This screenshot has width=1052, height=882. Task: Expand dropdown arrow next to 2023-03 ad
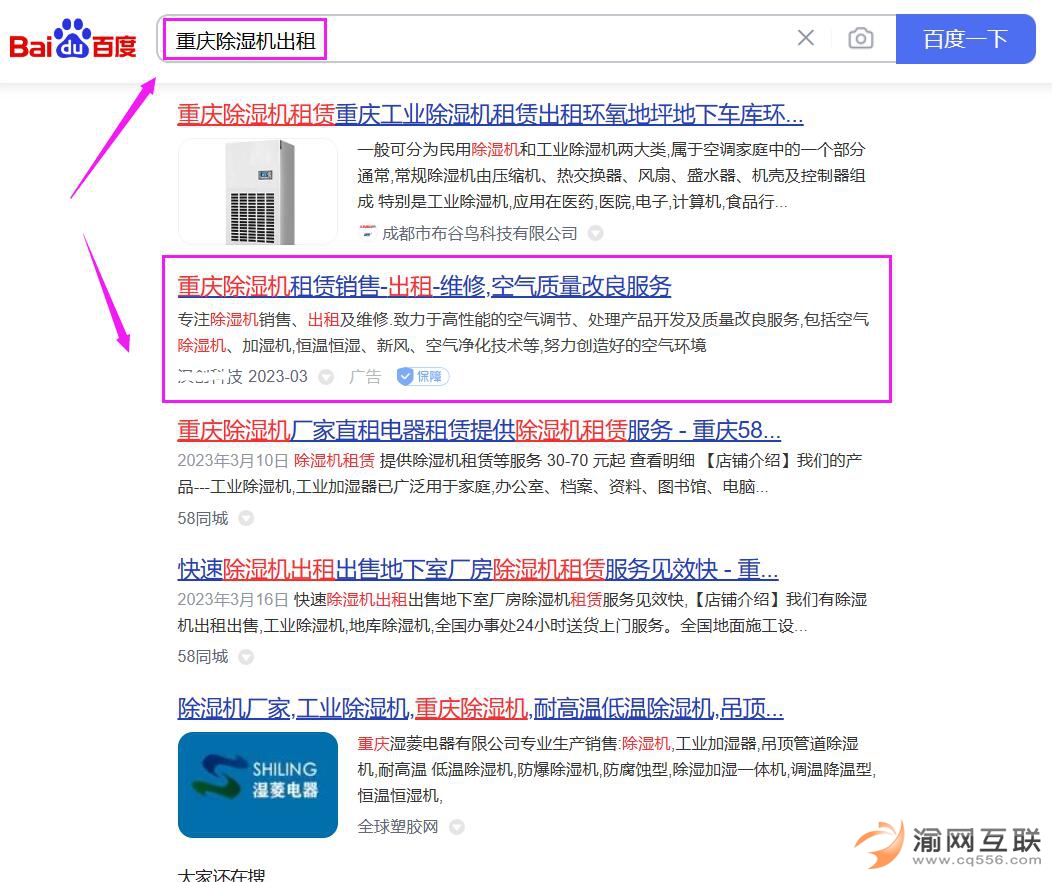[x=326, y=377]
